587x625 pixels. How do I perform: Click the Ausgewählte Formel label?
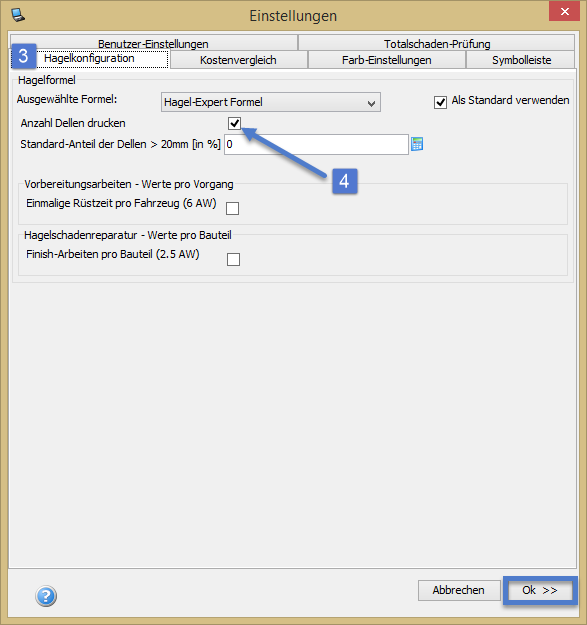[x=67, y=99]
